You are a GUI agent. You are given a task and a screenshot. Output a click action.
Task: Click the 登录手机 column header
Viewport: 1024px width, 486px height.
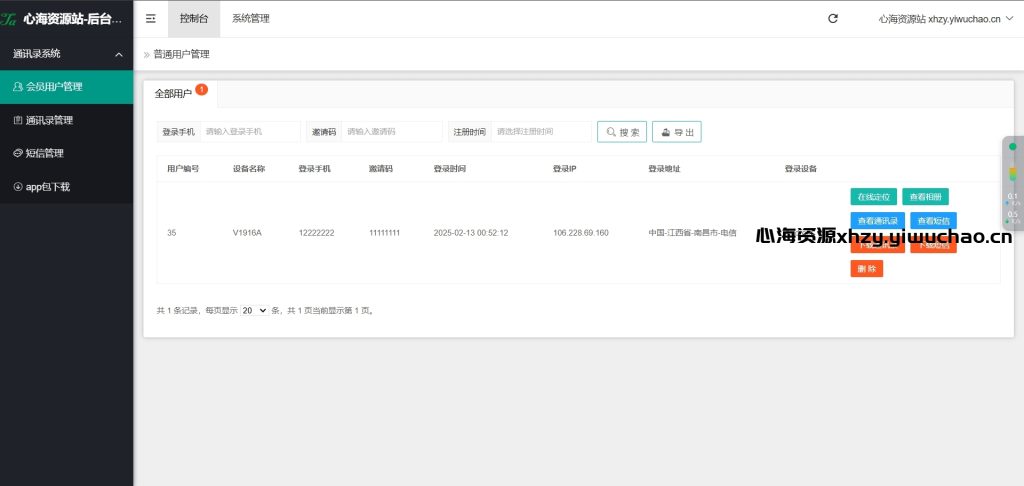click(x=315, y=169)
